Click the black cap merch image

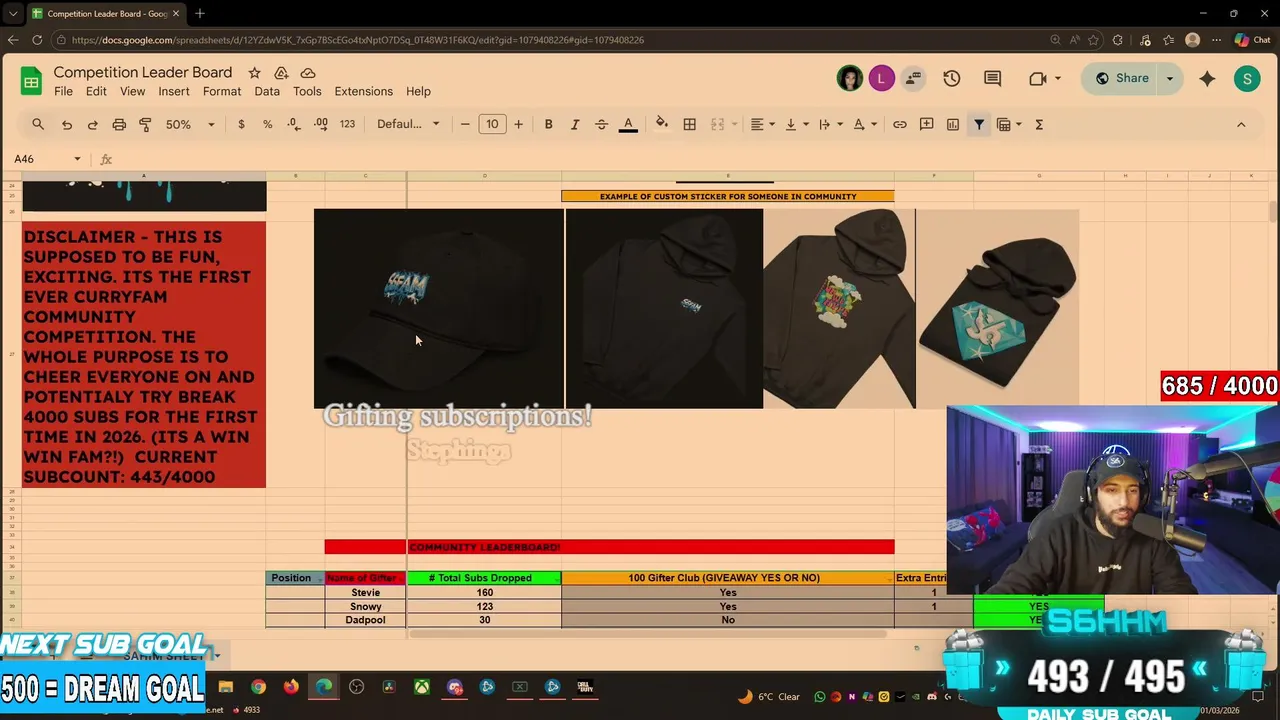(x=438, y=308)
